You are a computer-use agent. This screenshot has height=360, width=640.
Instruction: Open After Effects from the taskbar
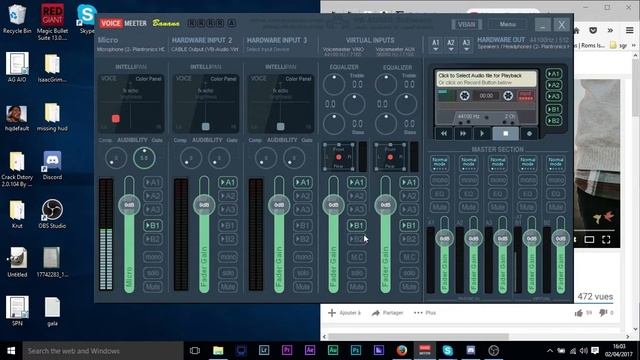coord(310,351)
